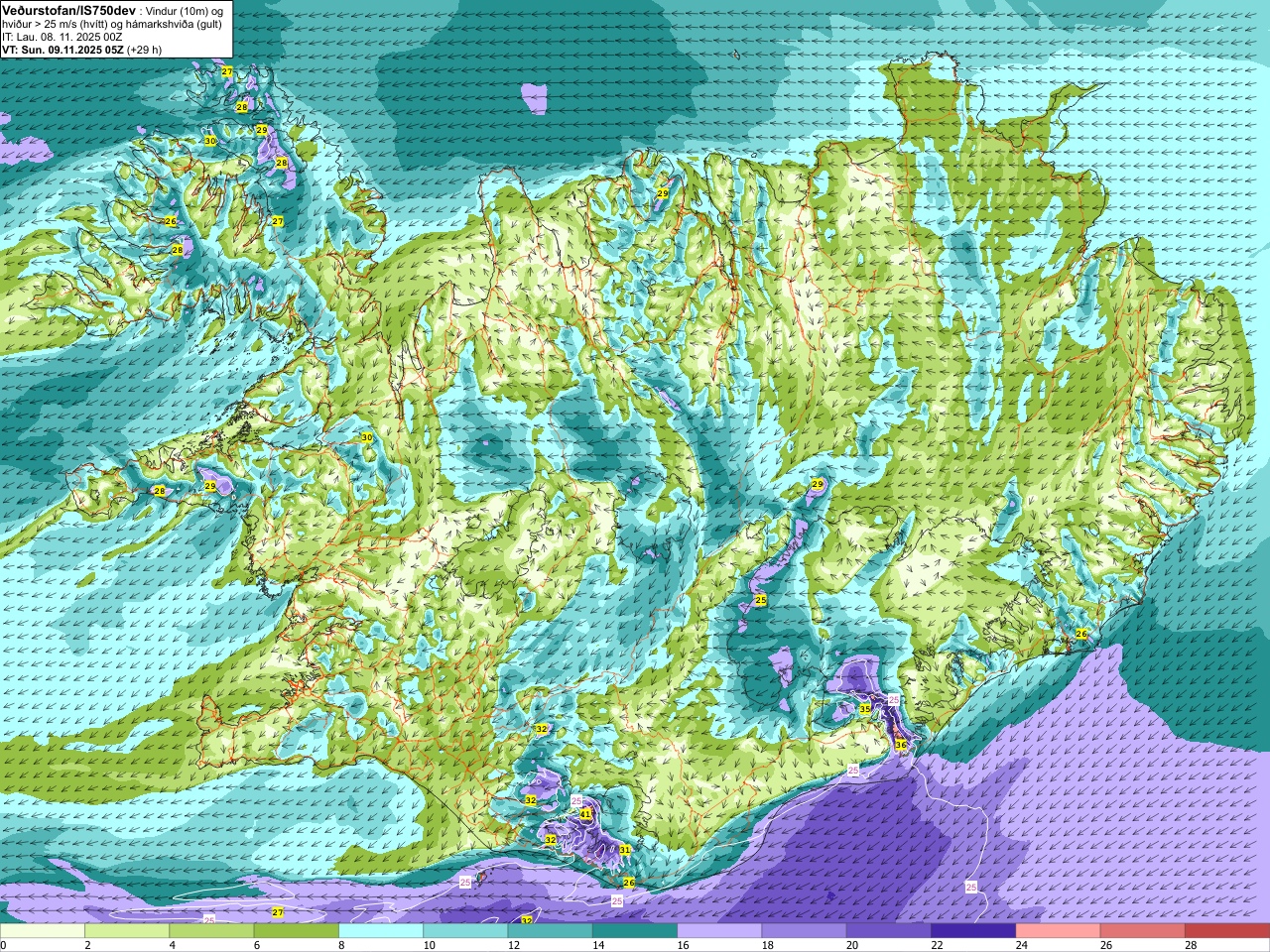Choose the 10–12 m/s turquoise legend swatch
Viewport: 1270px width, 952px height.
[x=465, y=931]
